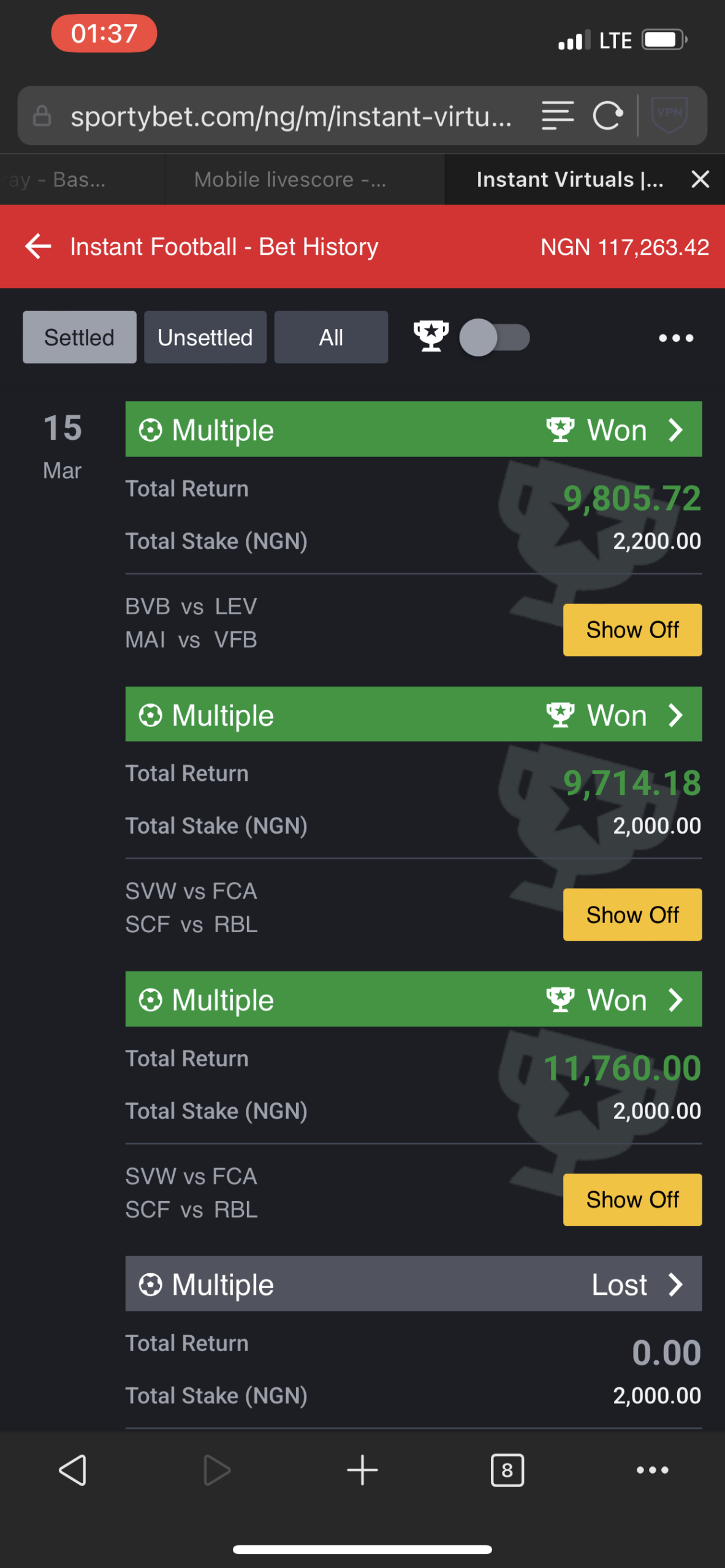Select the Unsettled filter
The image size is (725, 1568).
pyautogui.click(x=205, y=337)
